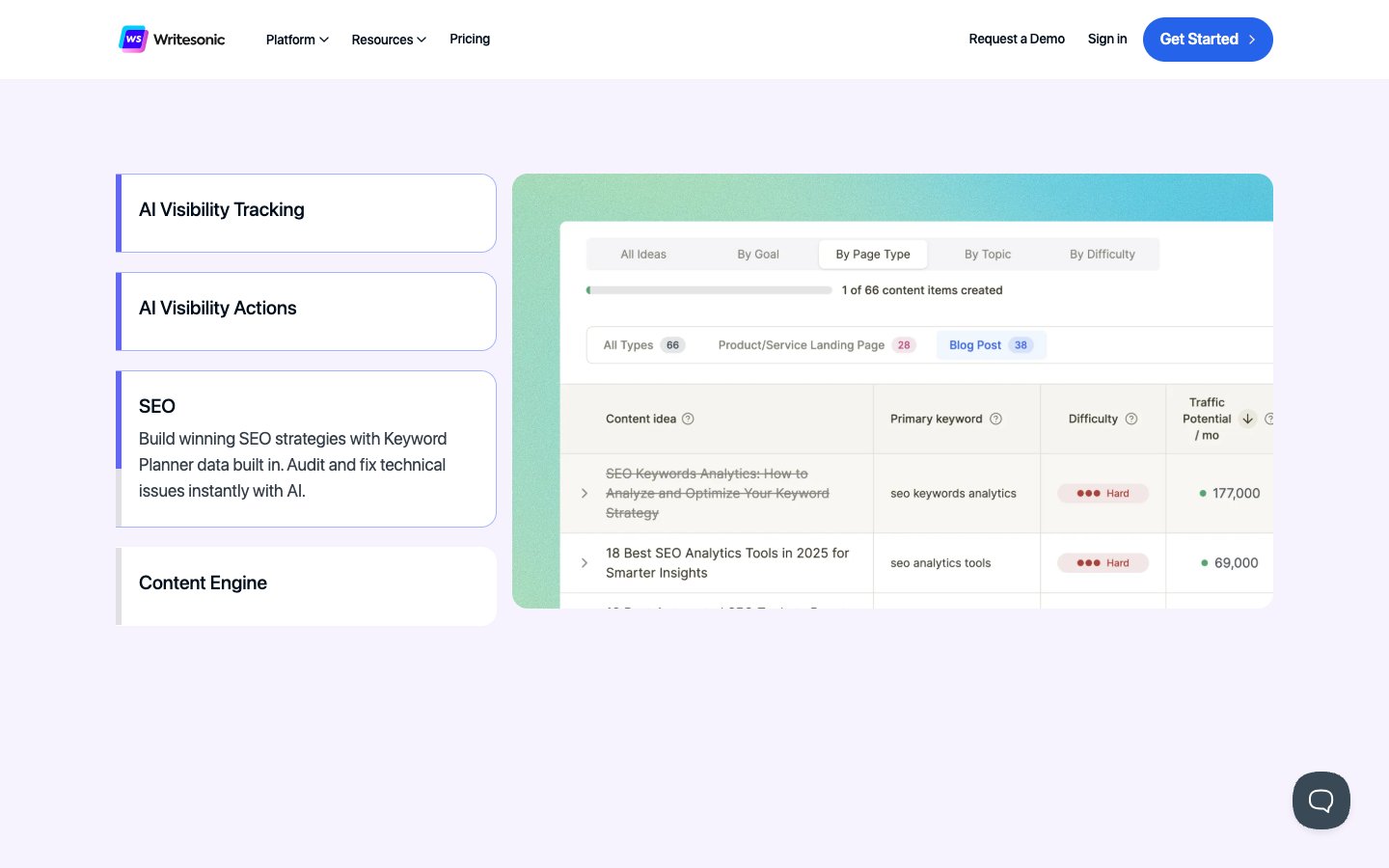Open the Resources dropdown menu
The height and width of the screenshot is (868, 1389).
389,40
